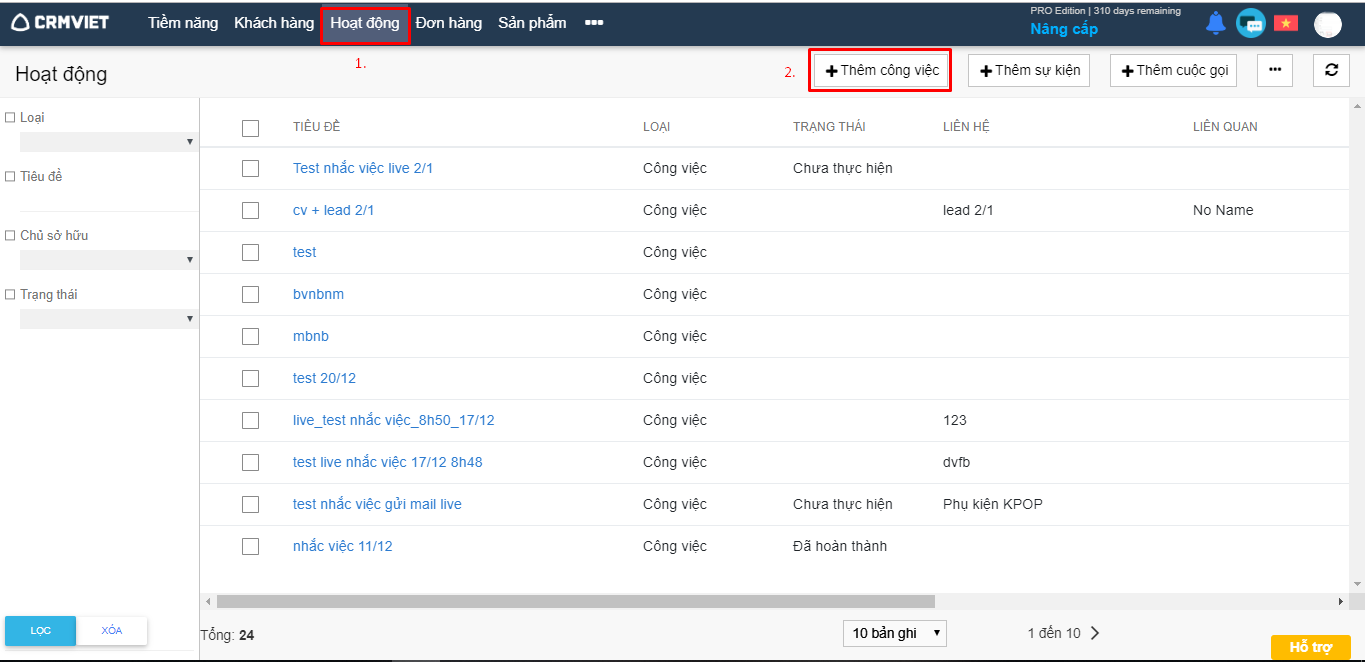
Task: Open the chat messages icon
Action: tap(1250, 23)
